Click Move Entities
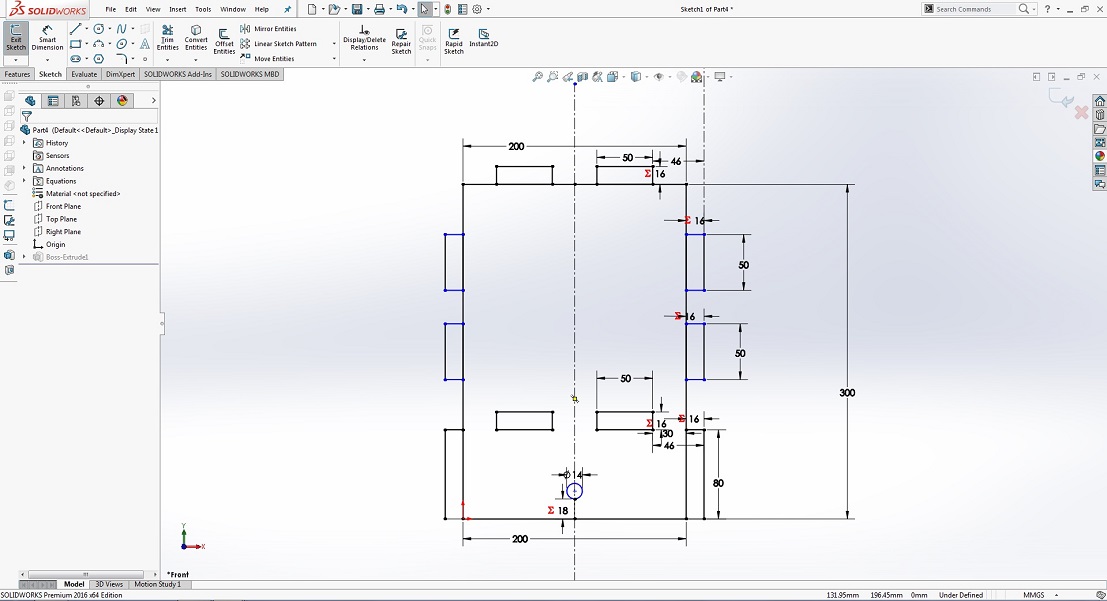This screenshot has height=601, width=1107. 267,59
